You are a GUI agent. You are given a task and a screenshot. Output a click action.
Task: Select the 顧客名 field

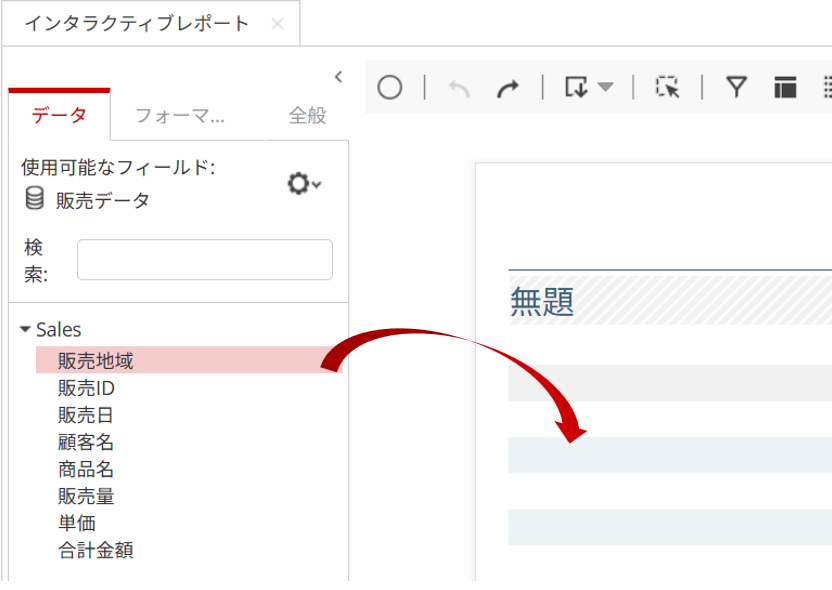85,442
